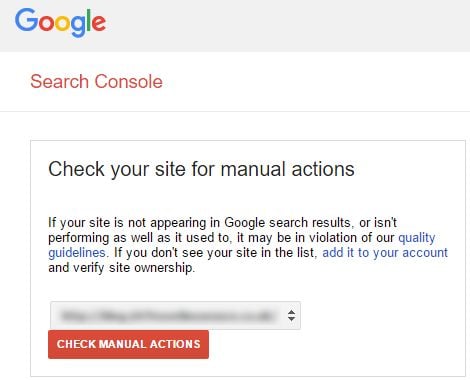Screen dimensions: 470x380
Task: Open the quality guidelines link
Action: click(417, 238)
